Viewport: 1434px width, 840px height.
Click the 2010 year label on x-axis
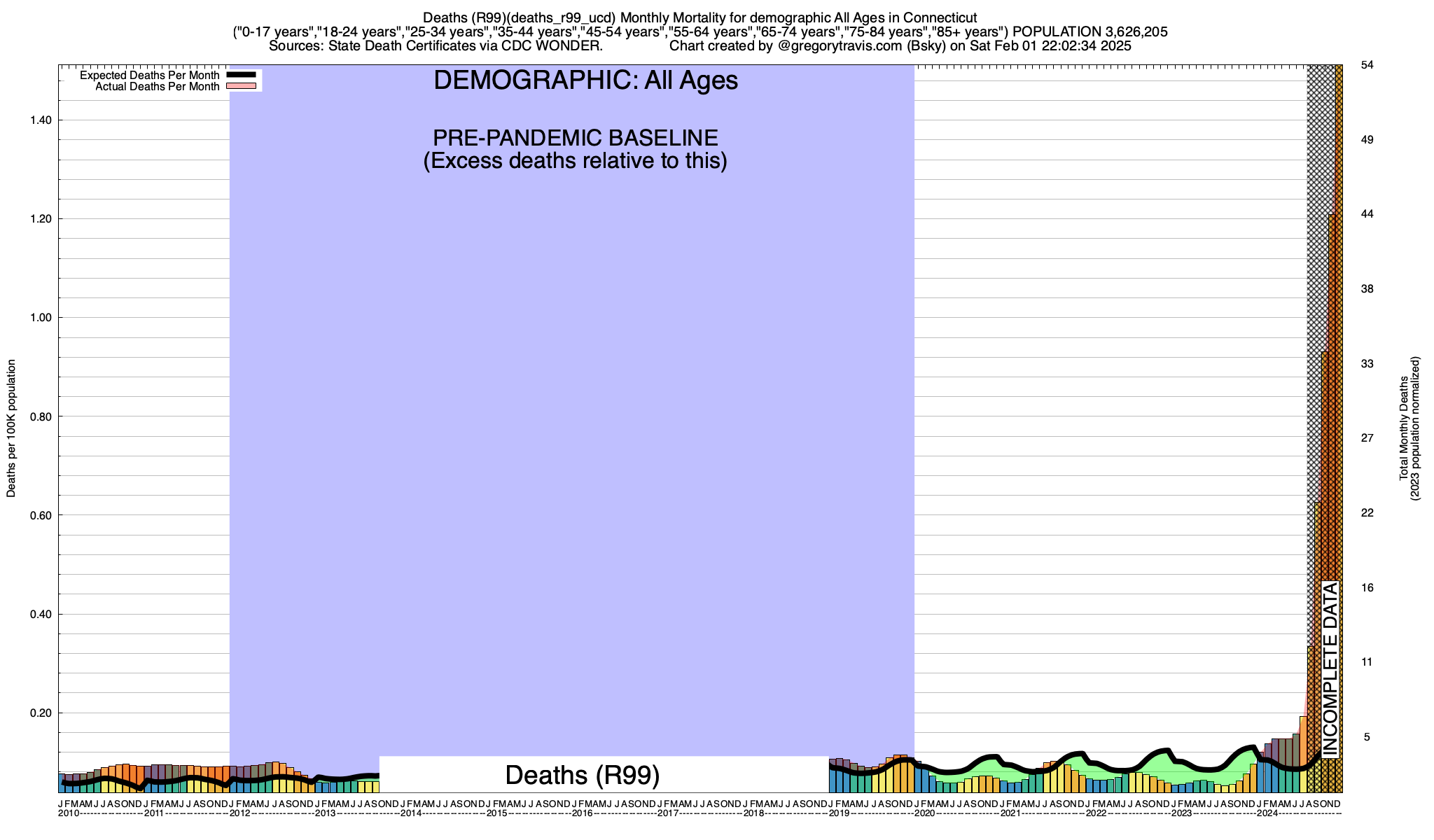coord(69,813)
